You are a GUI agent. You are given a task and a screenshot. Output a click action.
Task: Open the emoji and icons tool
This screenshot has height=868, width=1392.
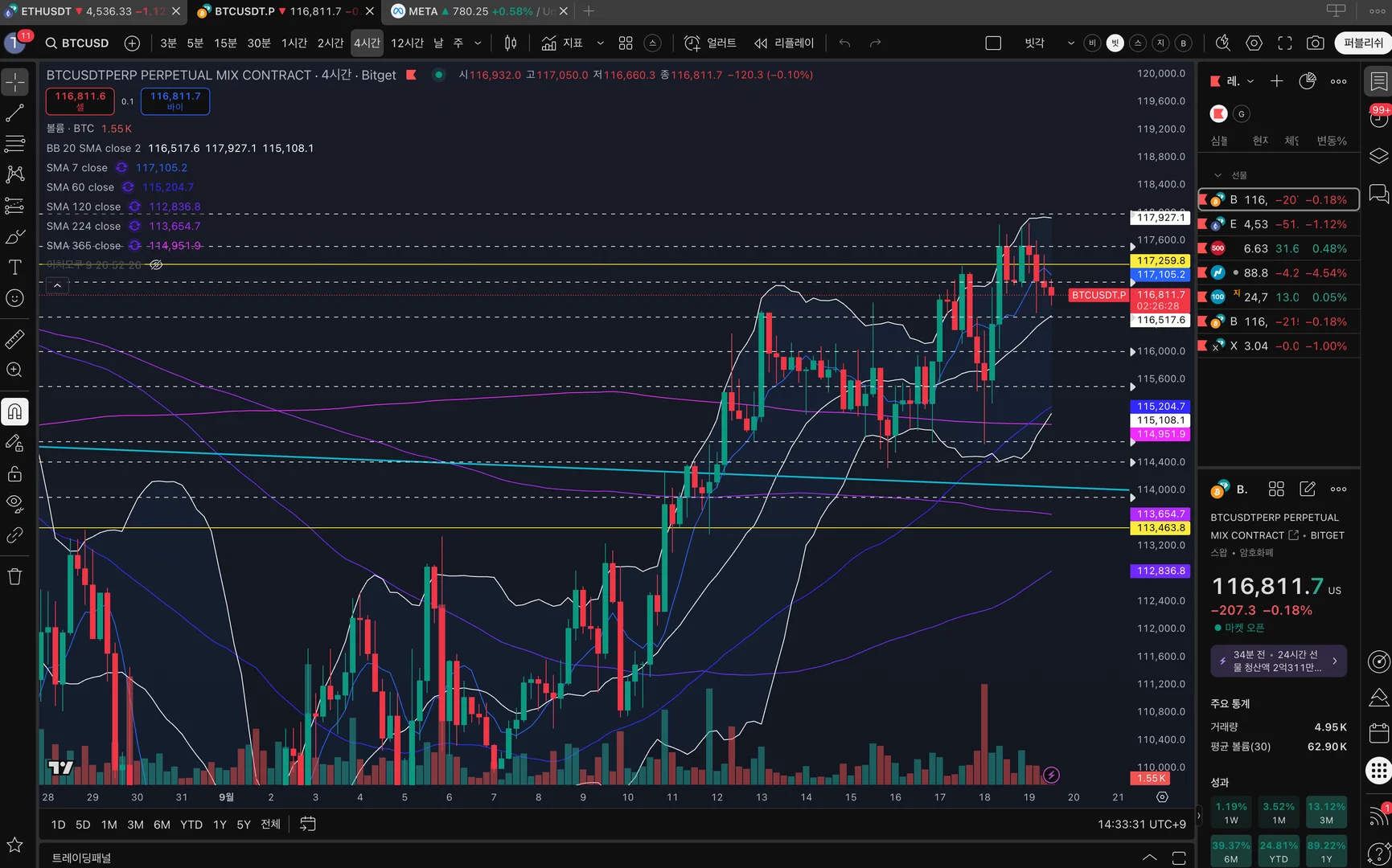[x=15, y=298]
